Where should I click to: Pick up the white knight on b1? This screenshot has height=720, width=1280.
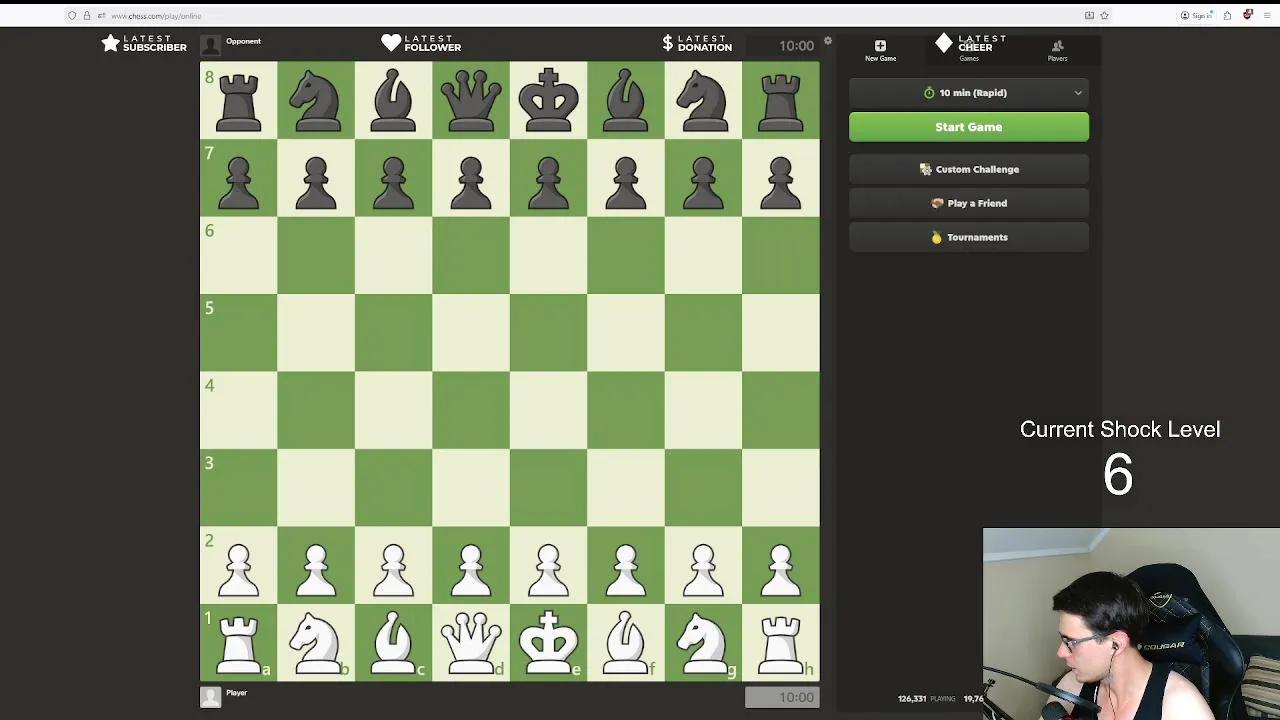(316, 642)
